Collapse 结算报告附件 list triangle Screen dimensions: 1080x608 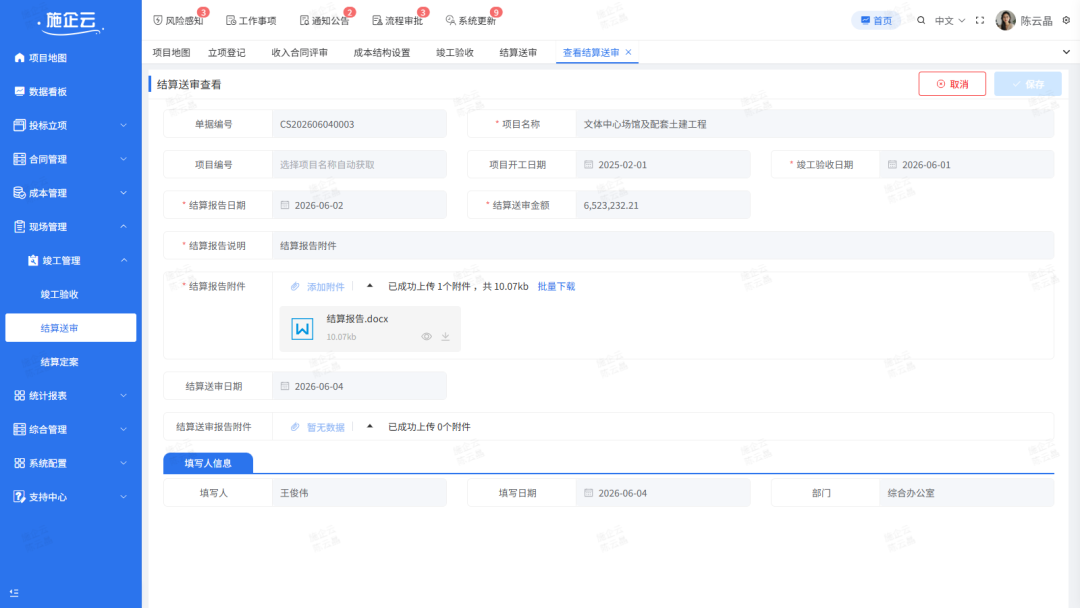pos(370,286)
